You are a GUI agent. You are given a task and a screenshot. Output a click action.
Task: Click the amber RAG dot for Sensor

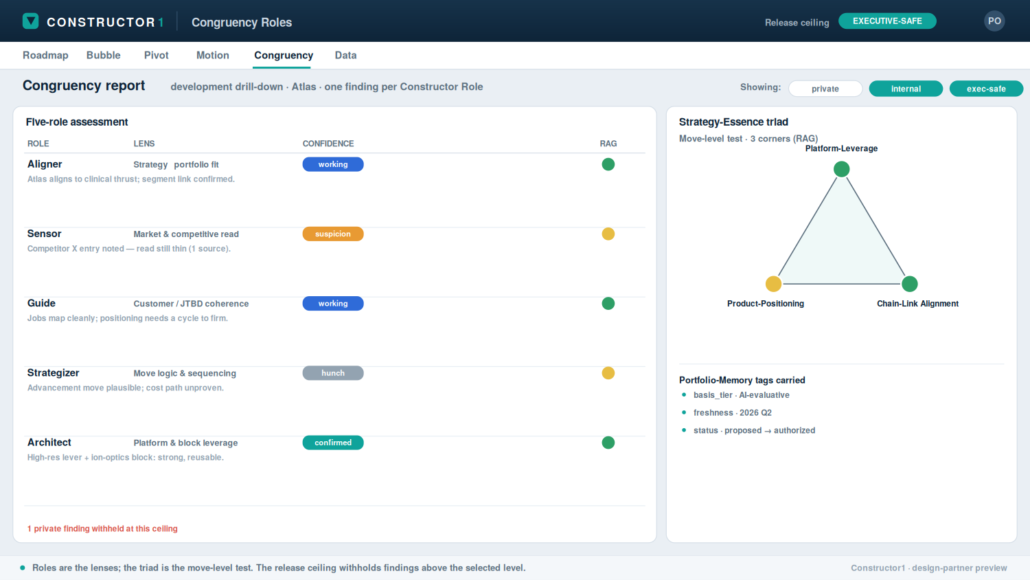[x=608, y=234]
